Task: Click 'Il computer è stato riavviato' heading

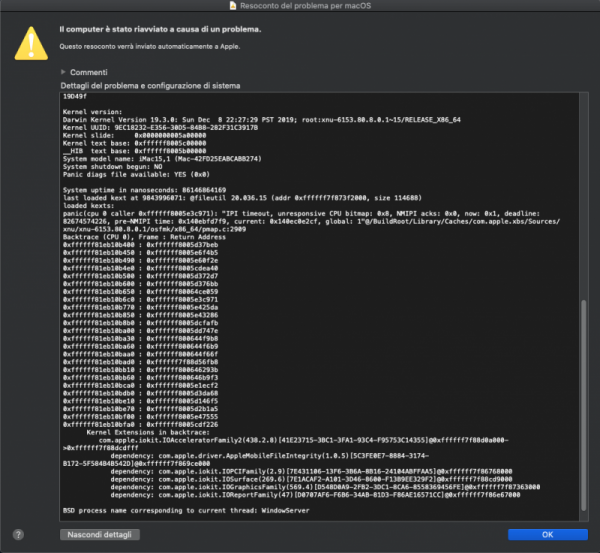Action: (x=160, y=29)
